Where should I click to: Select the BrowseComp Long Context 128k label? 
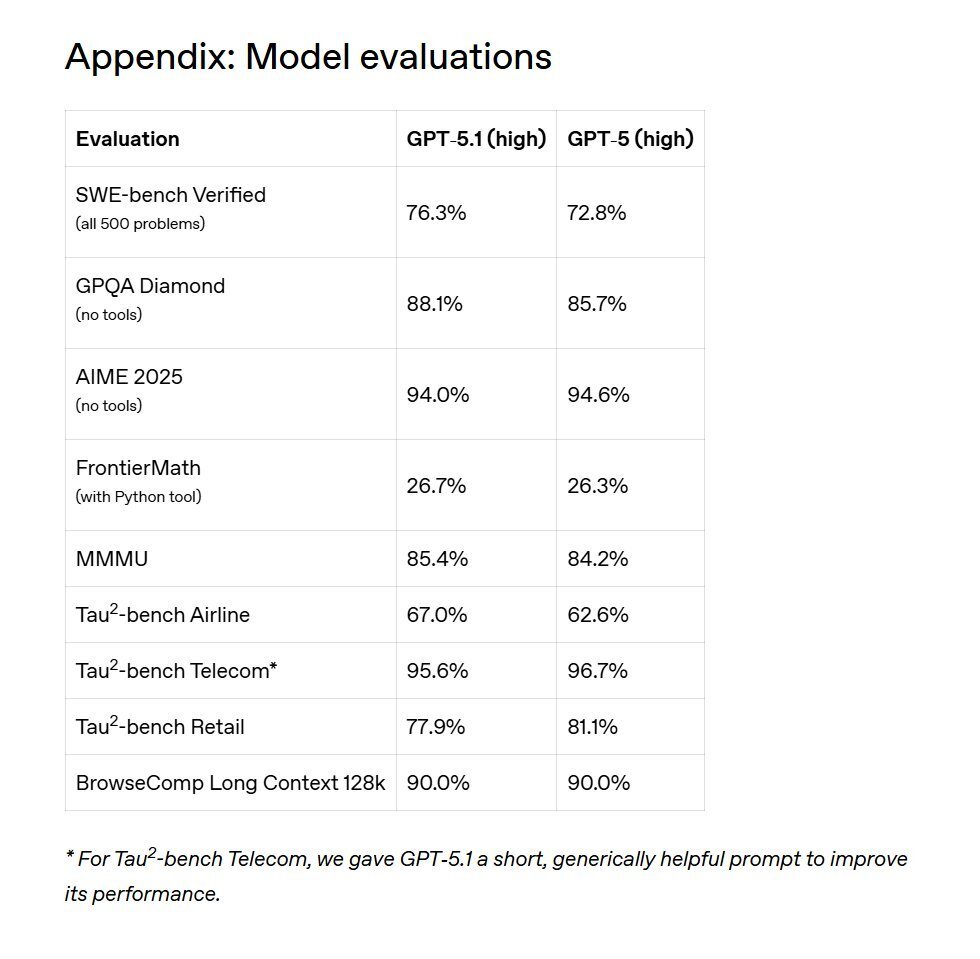pyautogui.click(x=230, y=782)
